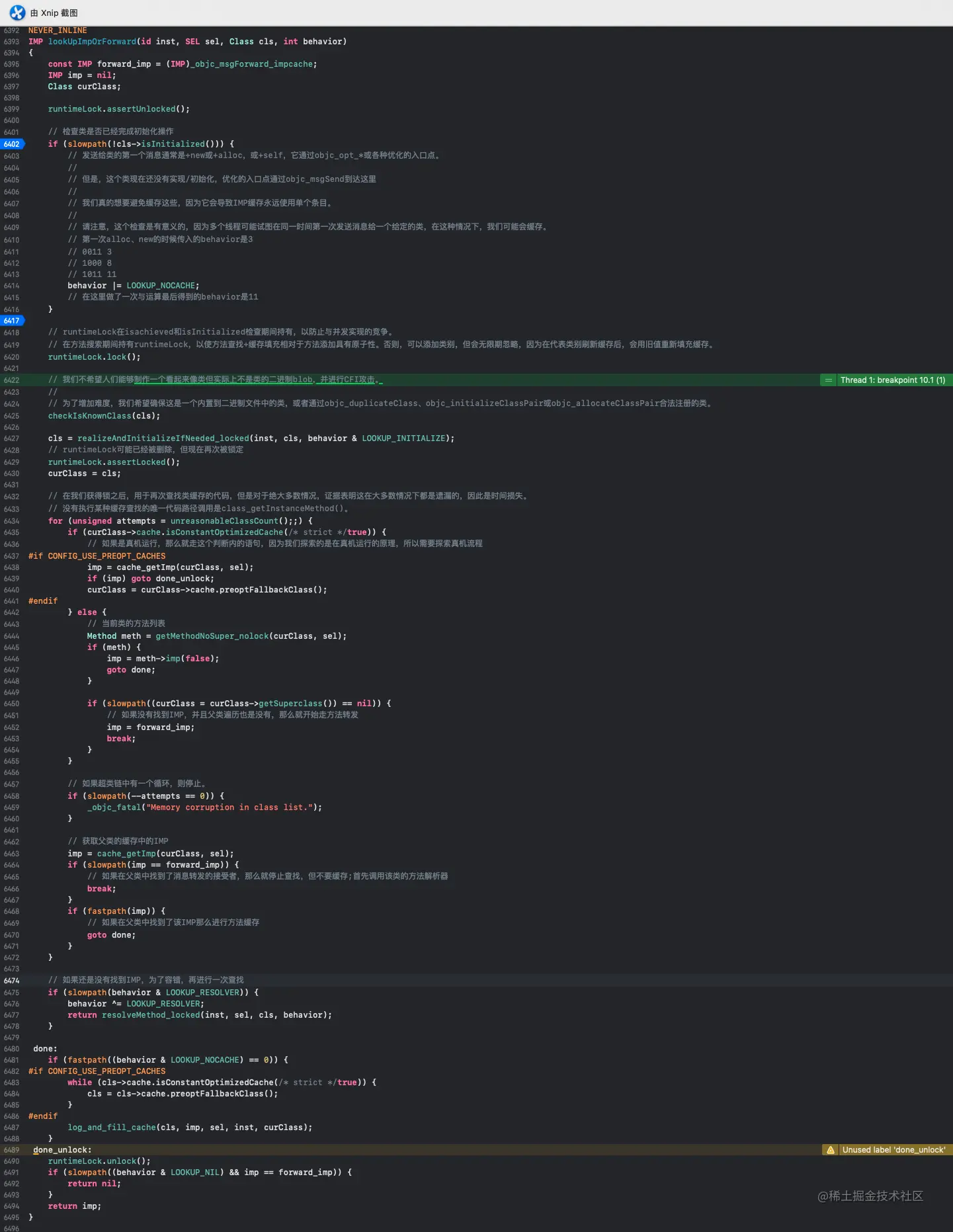The image size is (953, 1232).
Task: Click the 'goto done_unlock;' statement
Action: pyautogui.click(x=173, y=579)
